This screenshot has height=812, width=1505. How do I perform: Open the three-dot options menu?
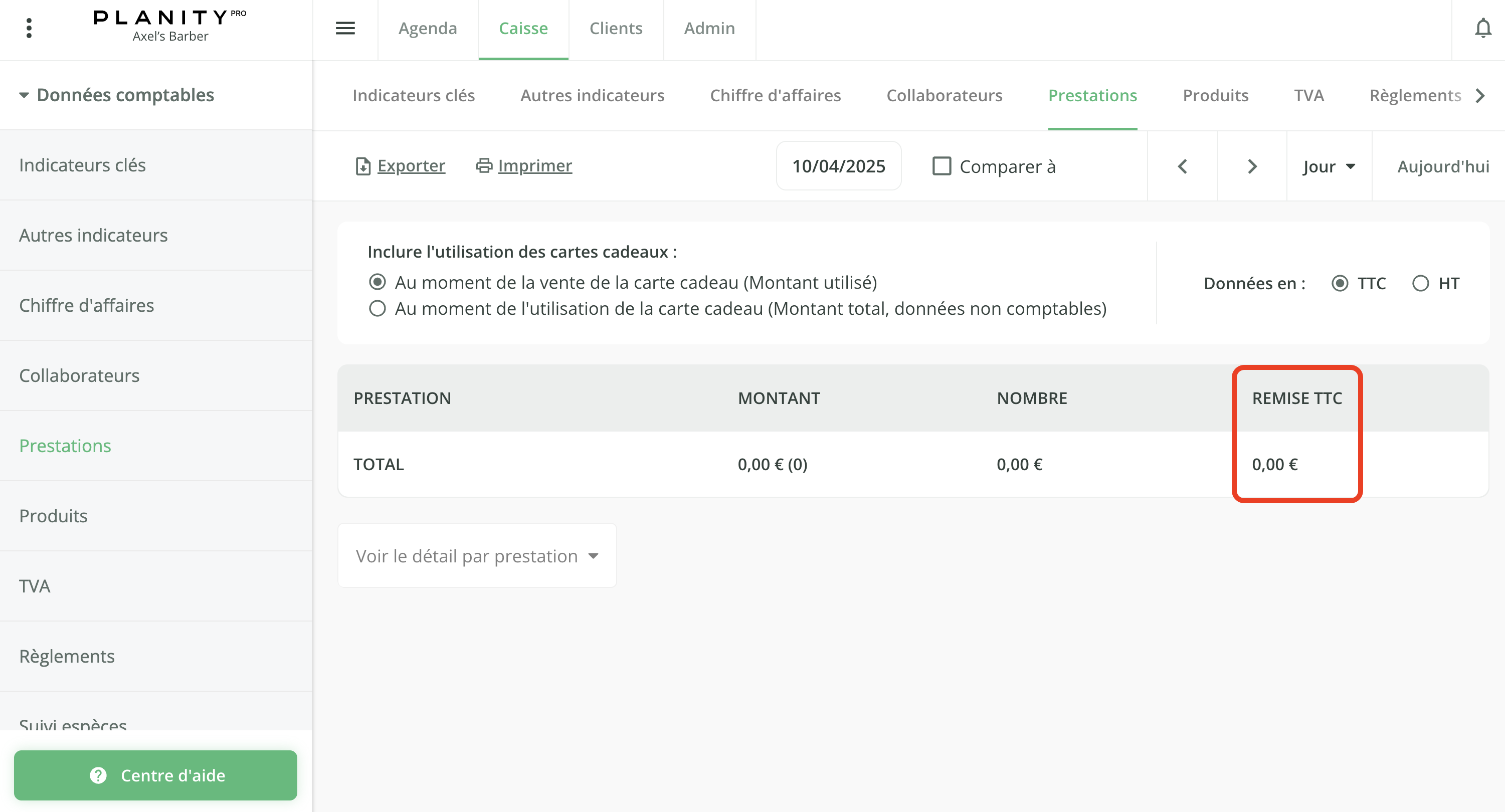tap(29, 28)
